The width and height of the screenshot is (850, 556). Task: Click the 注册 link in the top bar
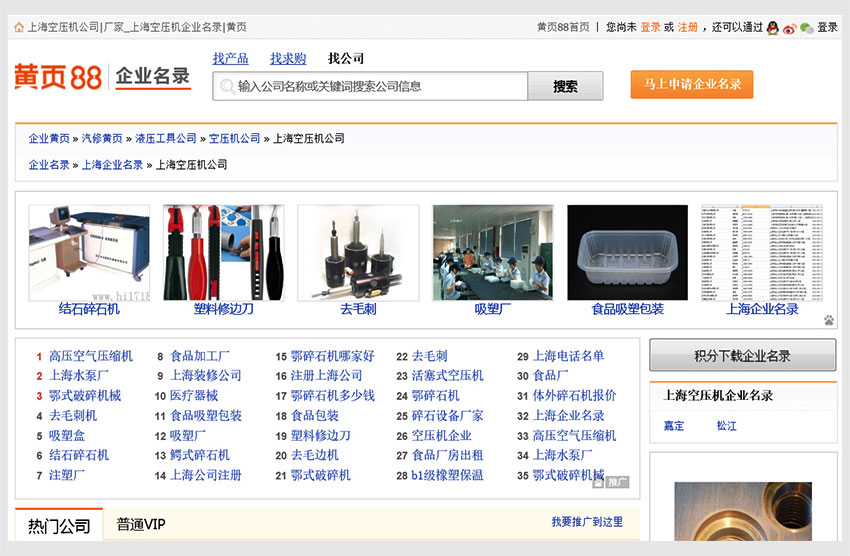click(x=688, y=28)
